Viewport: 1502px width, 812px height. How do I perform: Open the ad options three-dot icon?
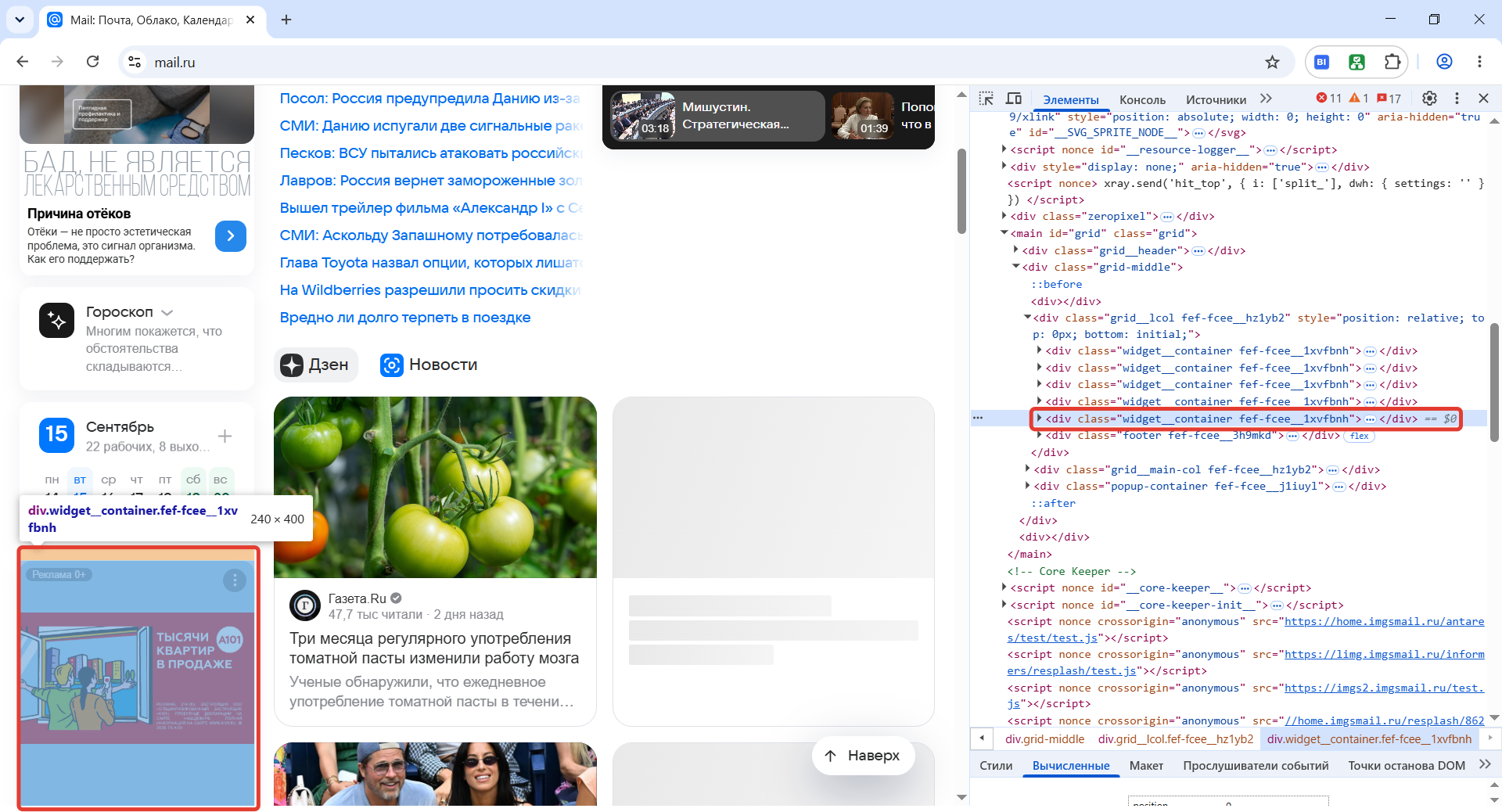(235, 580)
